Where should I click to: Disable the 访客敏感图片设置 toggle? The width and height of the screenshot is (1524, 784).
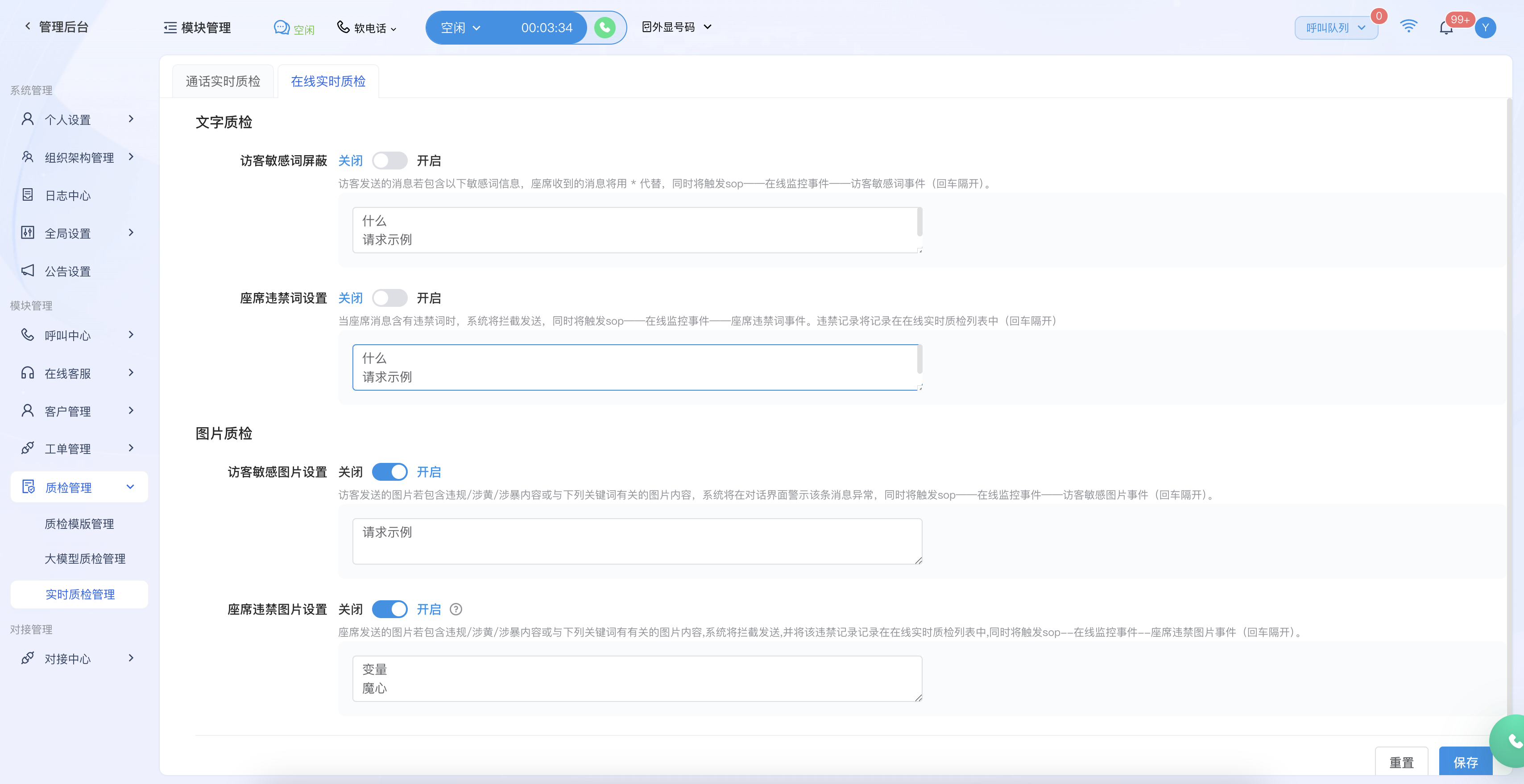[389, 472]
